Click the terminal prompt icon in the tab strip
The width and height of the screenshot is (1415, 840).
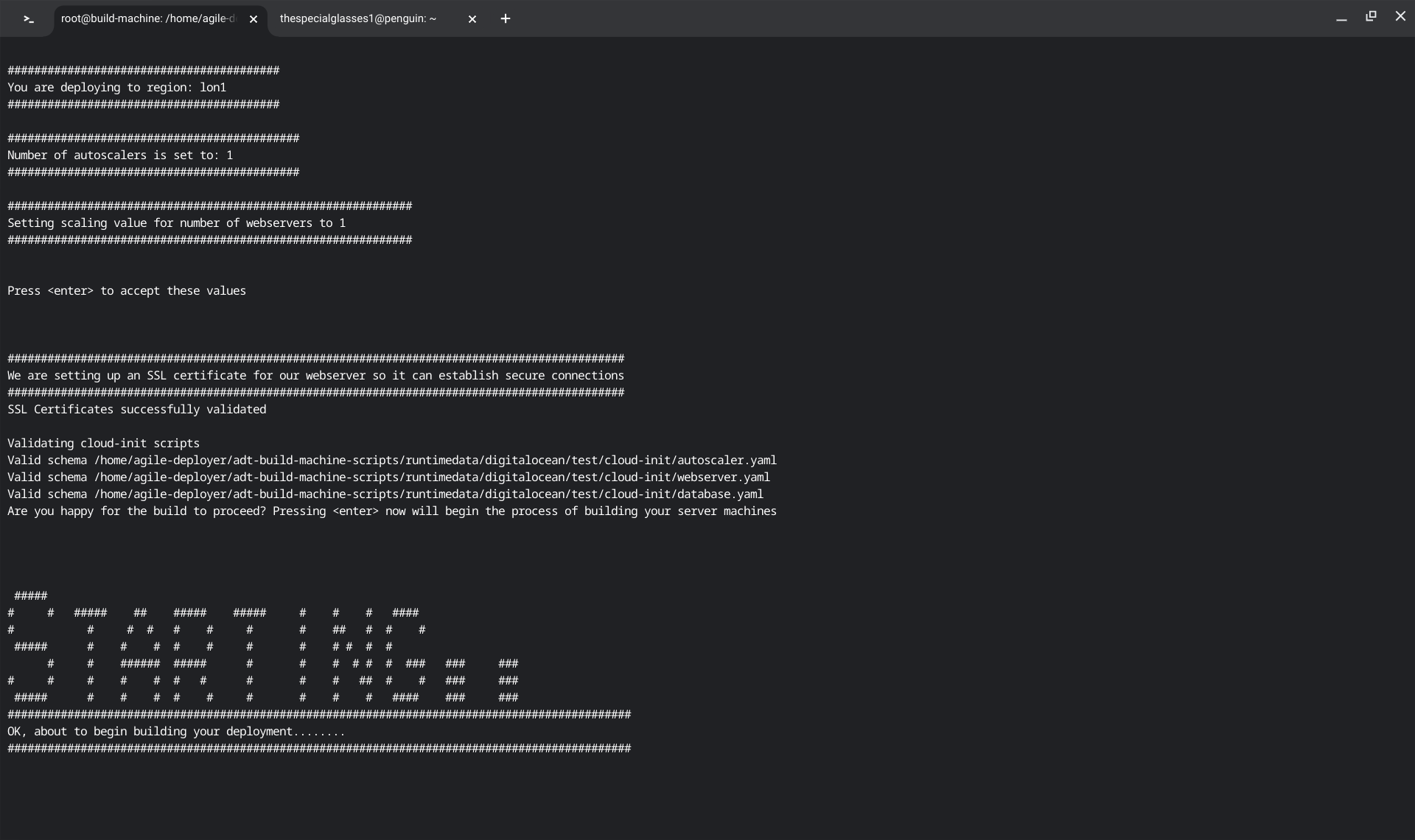pyautogui.click(x=28, y=19)
